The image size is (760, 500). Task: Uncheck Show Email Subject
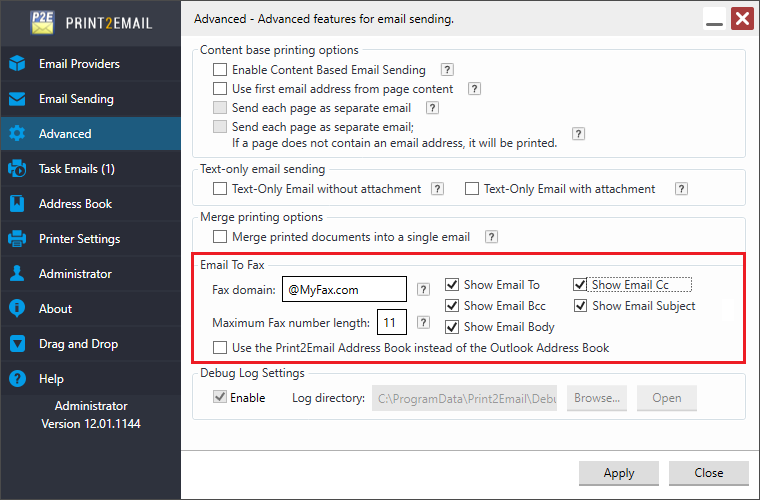point(580,306)
